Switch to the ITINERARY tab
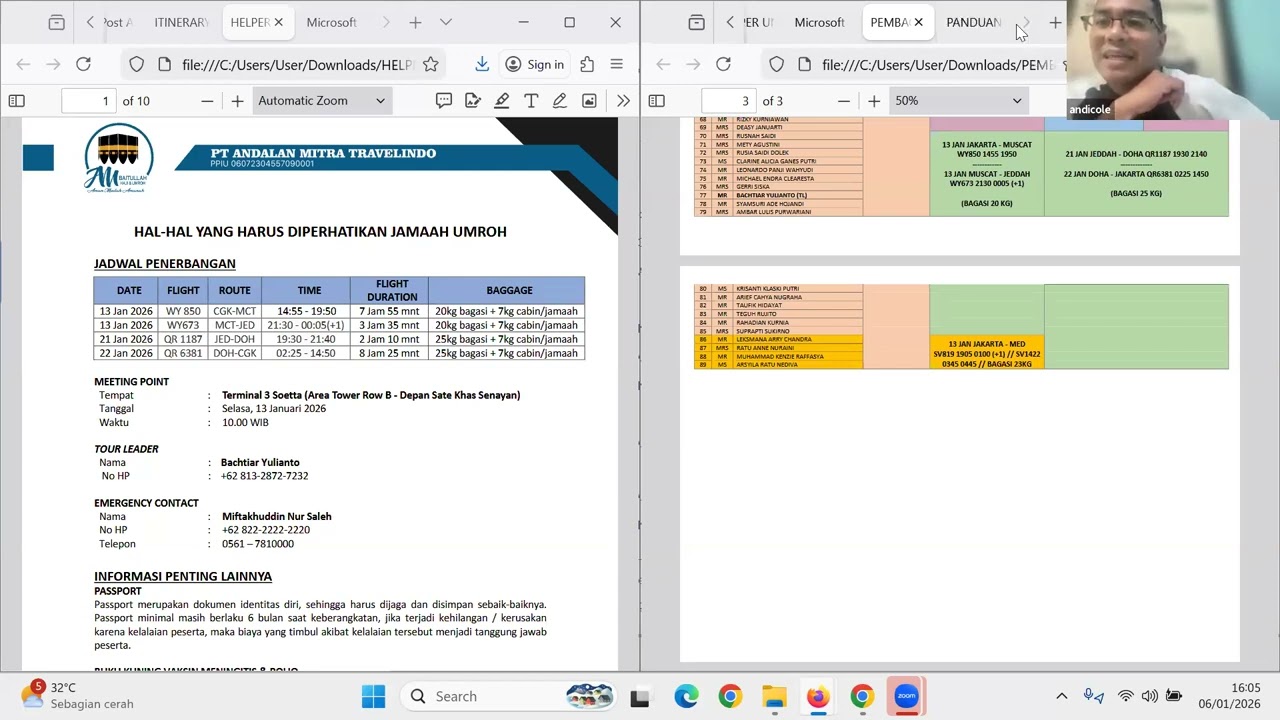This screenshot has width=1280, height=720. (181, 22)
